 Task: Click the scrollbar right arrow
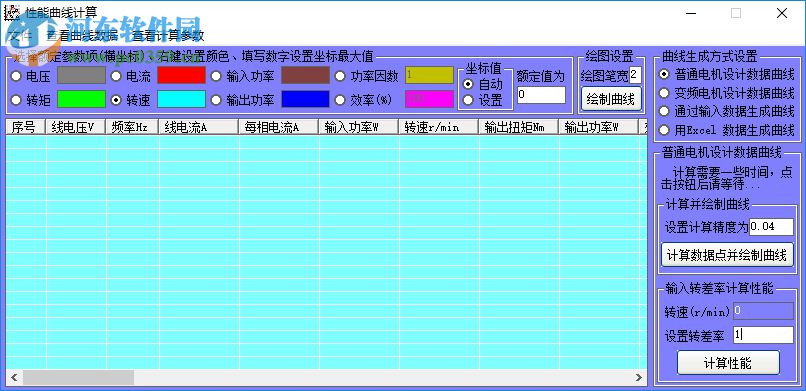pyautogui.click(x=639, y=378)
